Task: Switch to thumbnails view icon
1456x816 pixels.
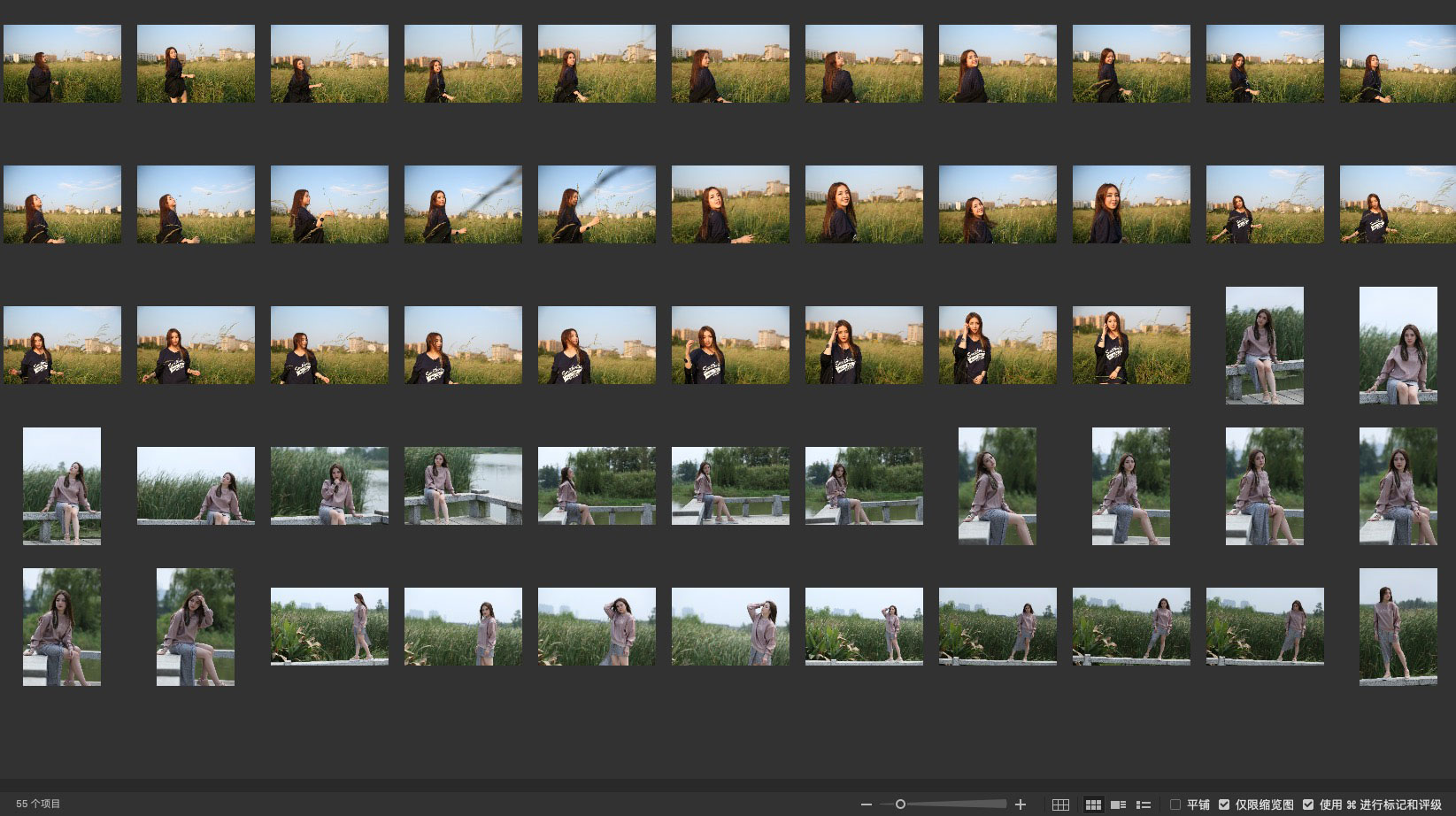Action: click(1093, 804)
